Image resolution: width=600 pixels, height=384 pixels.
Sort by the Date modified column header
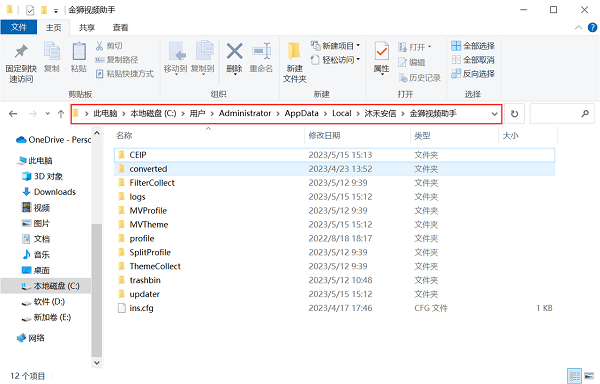357,135
